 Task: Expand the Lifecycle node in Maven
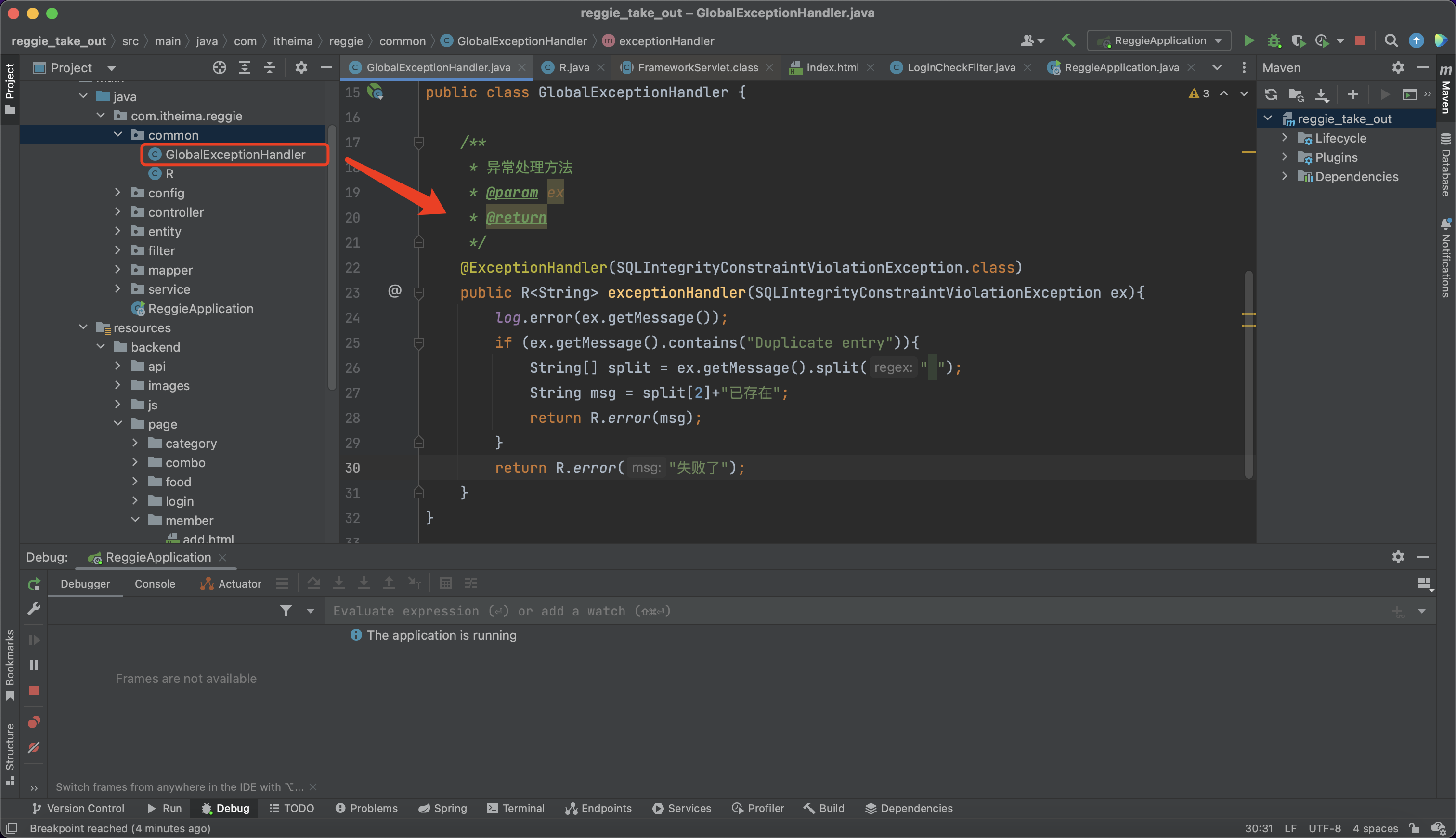[1285, 138]
